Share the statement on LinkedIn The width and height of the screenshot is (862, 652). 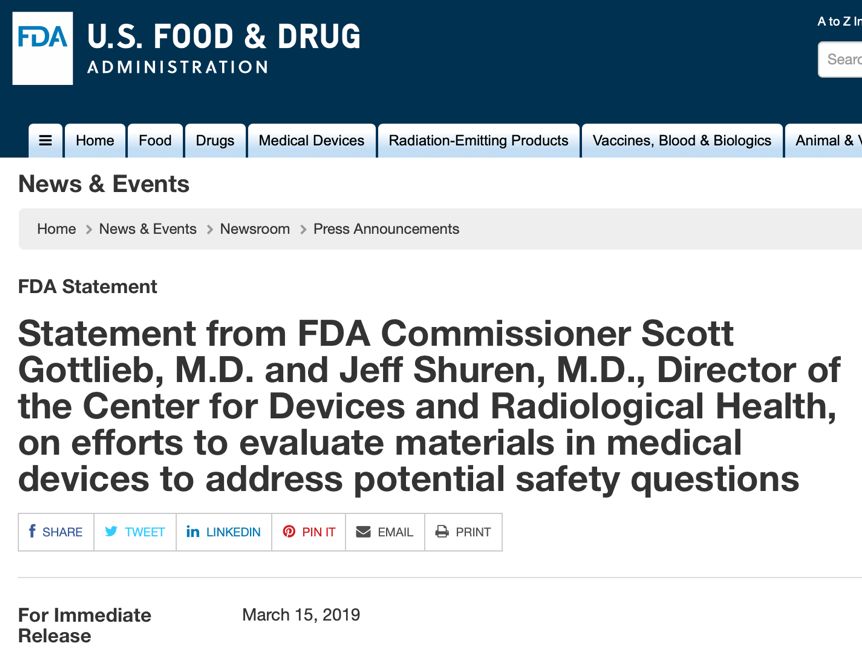tap(223, 532)
